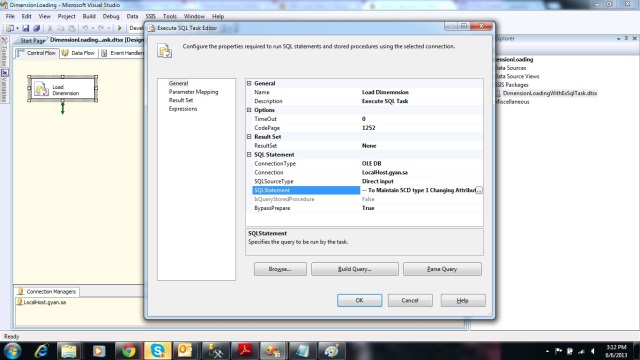Viewport: 640px width, 360px height.
Task: Open Windows Explorer from taskbar
Action: pos(69,351)
